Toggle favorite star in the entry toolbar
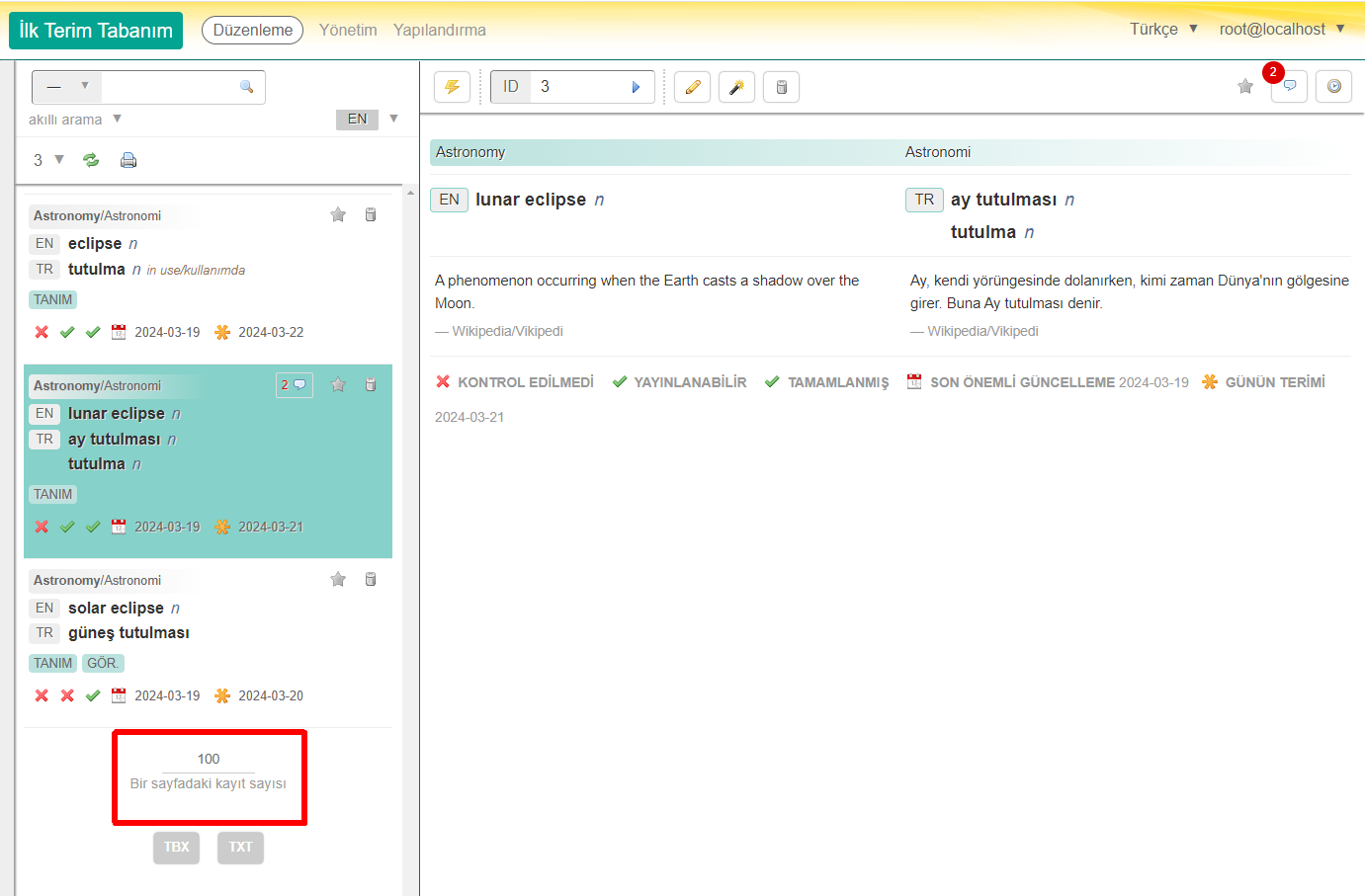Viewport: 1365px width, 896px height. pyautogui.click(x=1245, y=87)
